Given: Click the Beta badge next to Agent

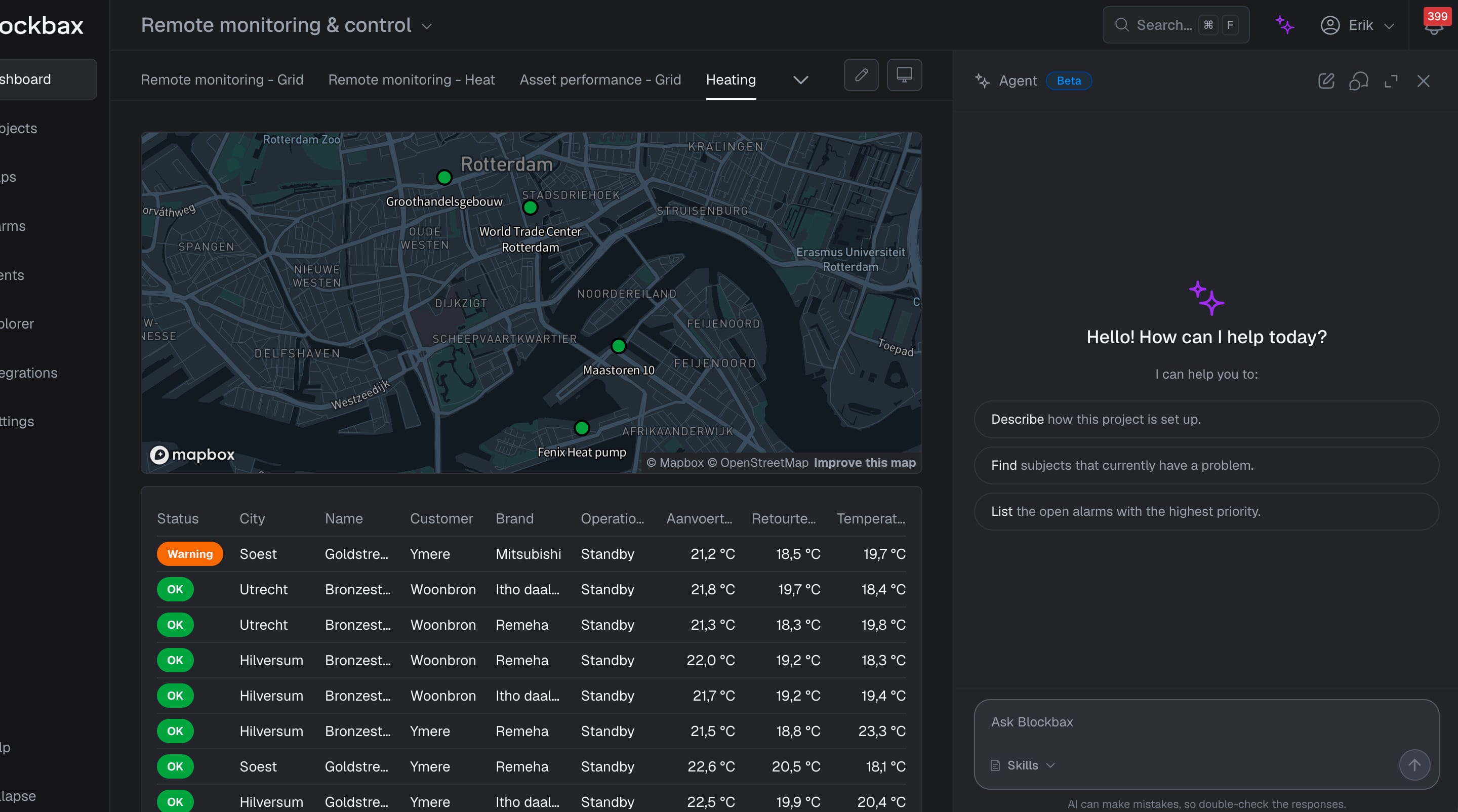Looking at the screenshot, I should [1069, 81].
